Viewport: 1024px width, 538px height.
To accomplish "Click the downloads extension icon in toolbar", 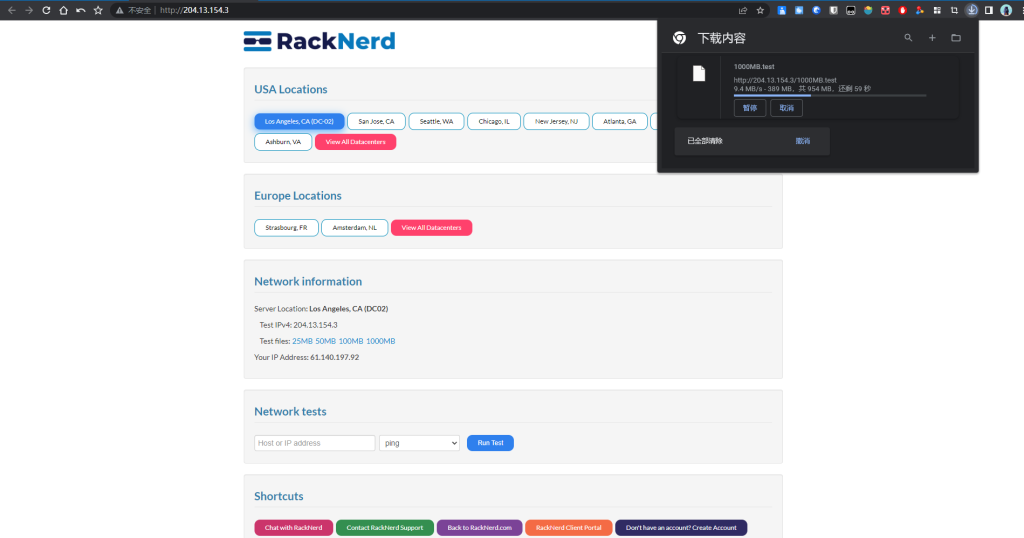I will pos(971,10).
